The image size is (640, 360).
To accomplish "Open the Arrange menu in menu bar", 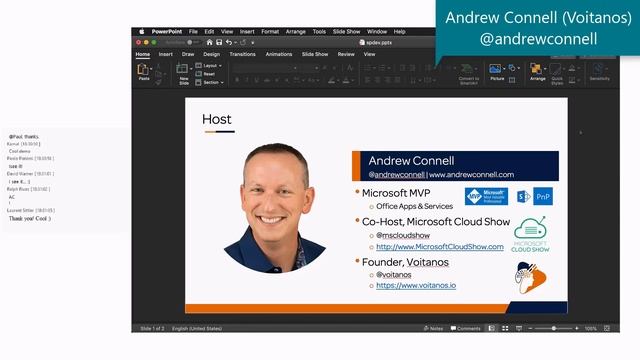I will [x=296, y=31].
